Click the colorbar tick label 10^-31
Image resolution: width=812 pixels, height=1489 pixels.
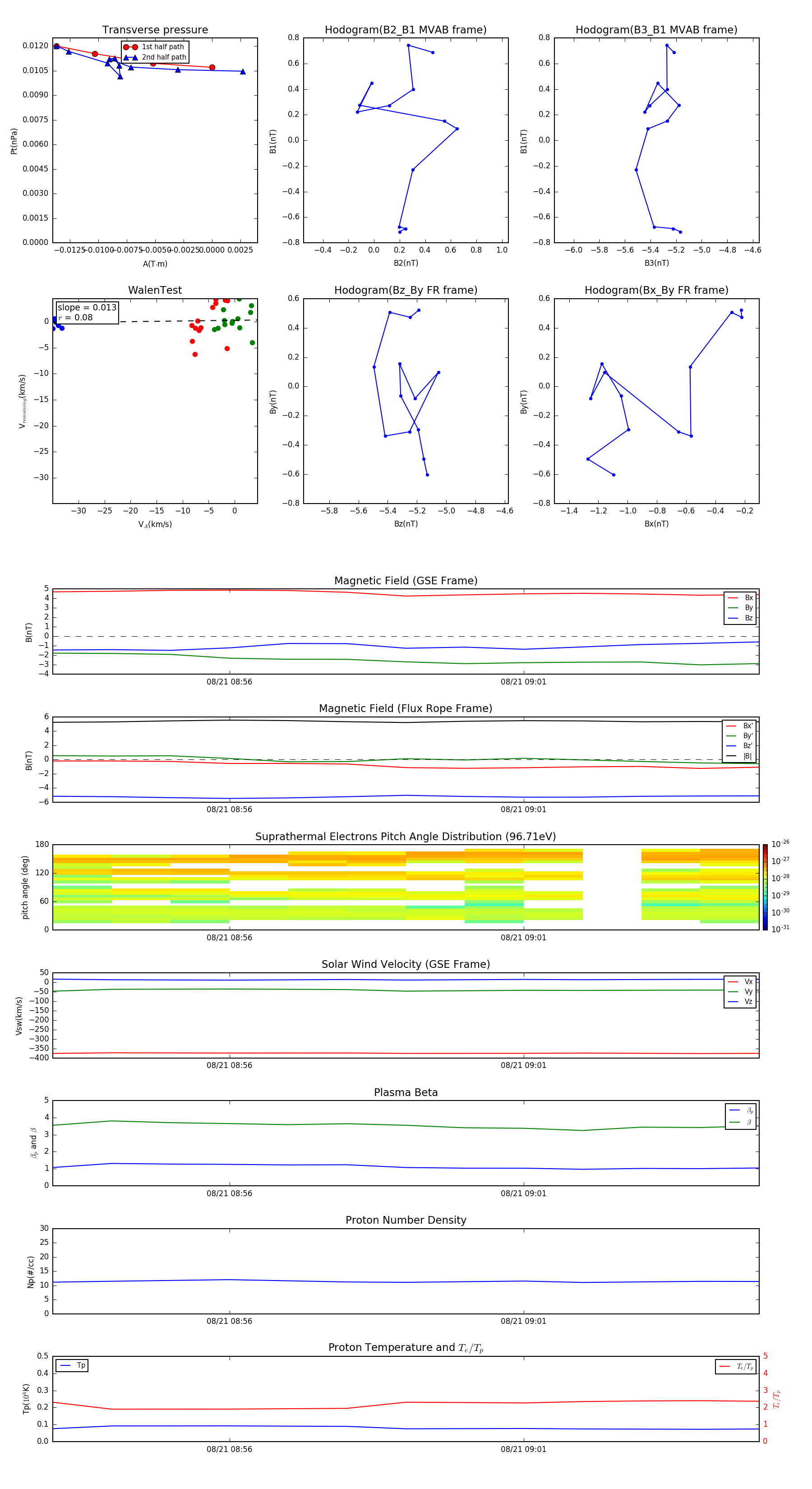coord(780,929)
